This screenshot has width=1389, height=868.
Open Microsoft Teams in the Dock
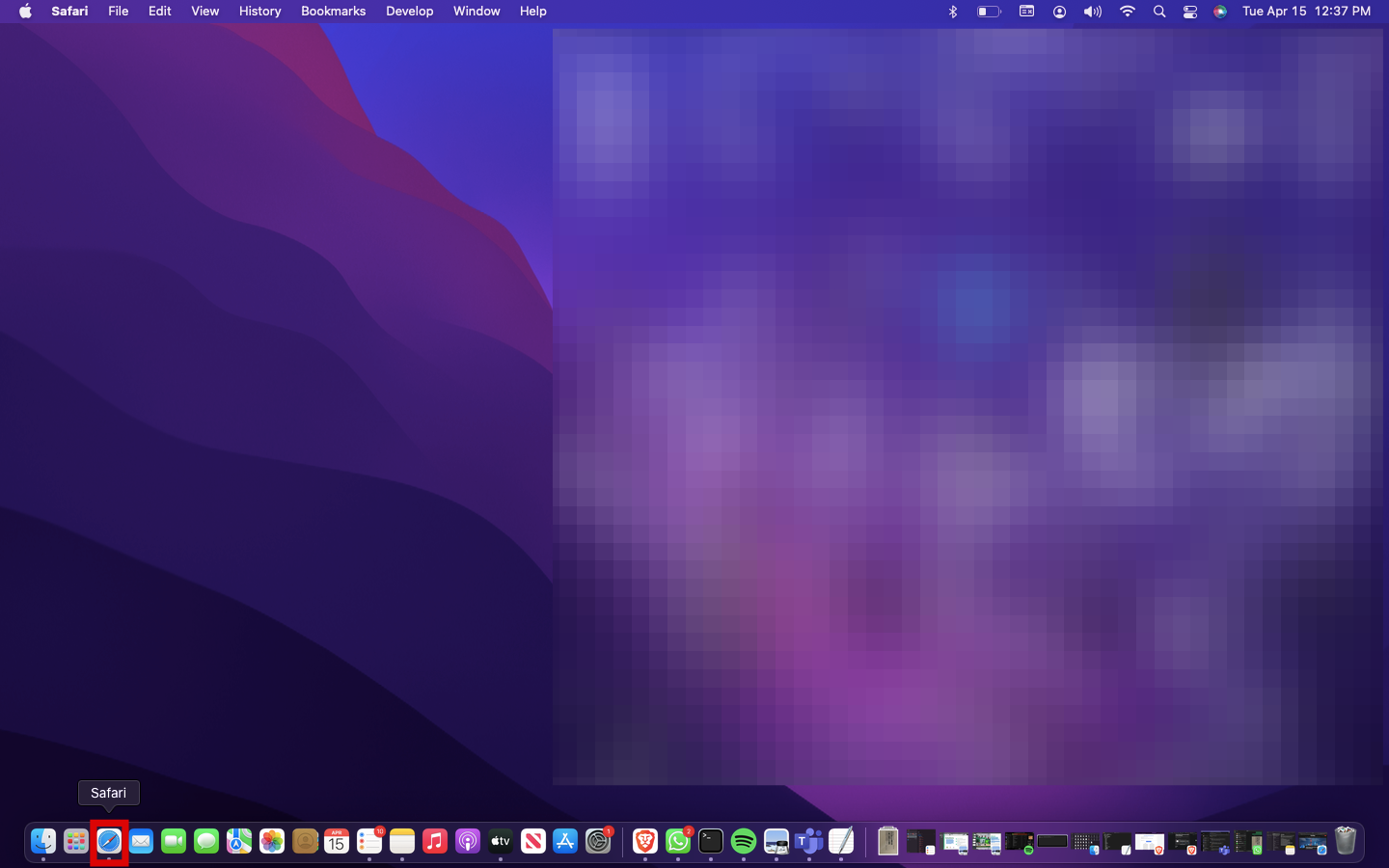click(x=808, y=841)
